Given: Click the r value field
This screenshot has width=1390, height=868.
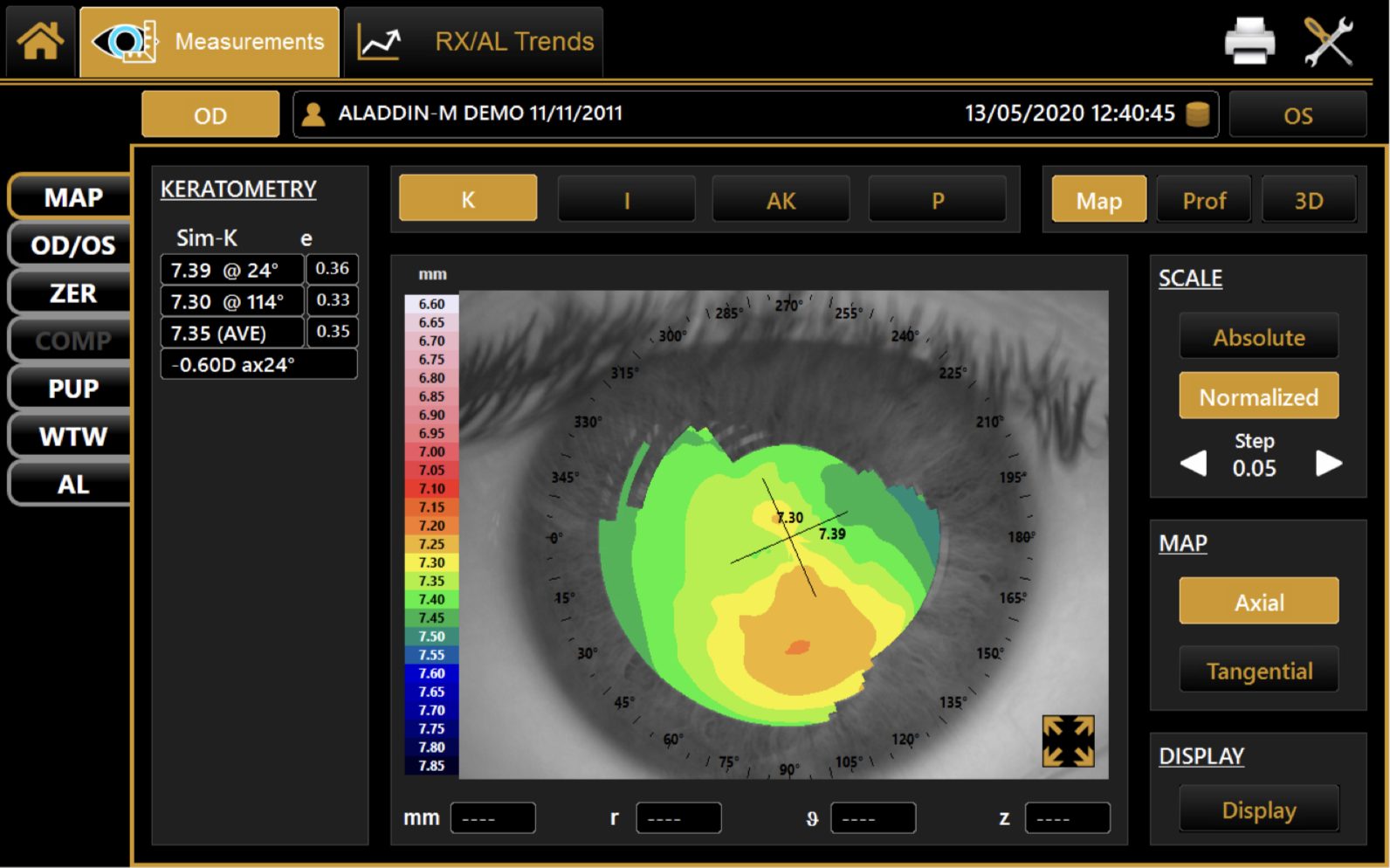Looking at the screenshot, I should (678, 818).
